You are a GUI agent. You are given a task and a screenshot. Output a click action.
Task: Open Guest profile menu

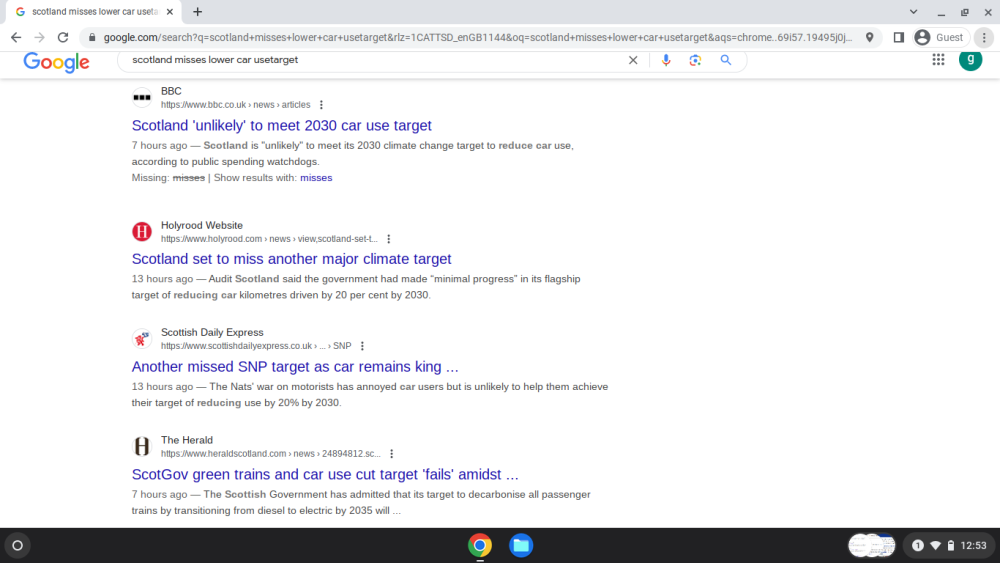[940, 38]
